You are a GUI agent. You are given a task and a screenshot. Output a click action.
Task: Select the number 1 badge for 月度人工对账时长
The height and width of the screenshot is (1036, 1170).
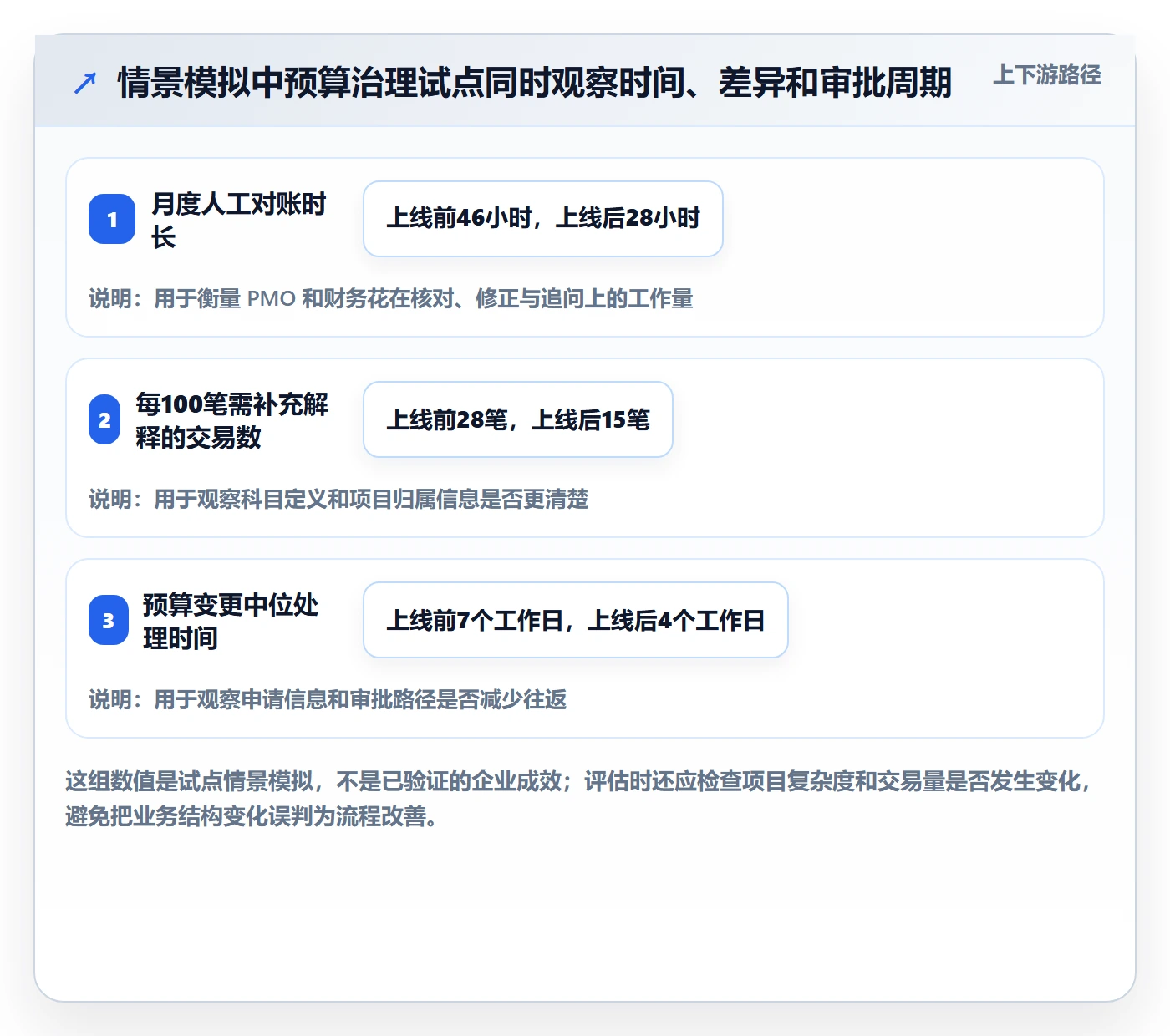[112, 219]
